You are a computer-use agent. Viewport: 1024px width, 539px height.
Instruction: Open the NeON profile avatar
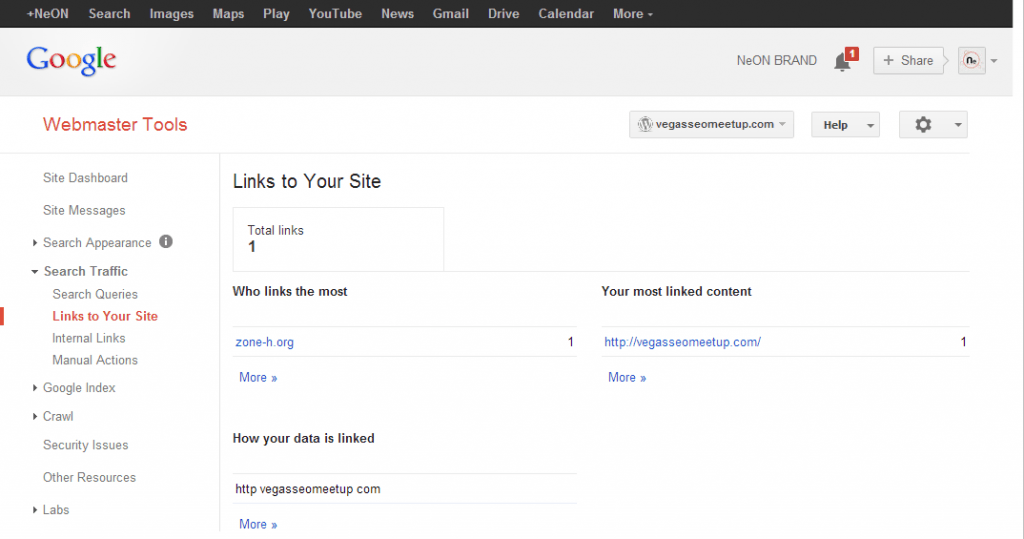[971, 61]
